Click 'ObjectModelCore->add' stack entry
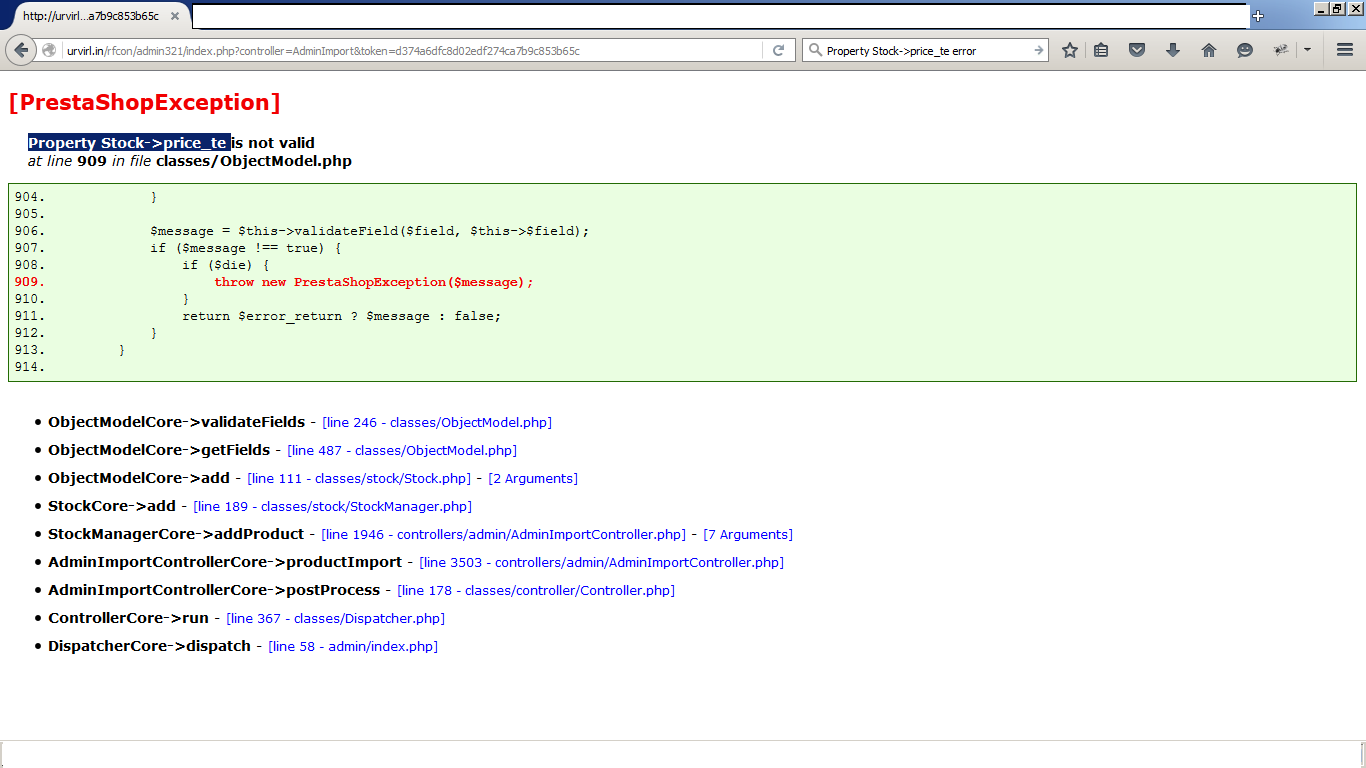Image resolution: width=1366 pixels, height=768 pixels. click(139, 479)
